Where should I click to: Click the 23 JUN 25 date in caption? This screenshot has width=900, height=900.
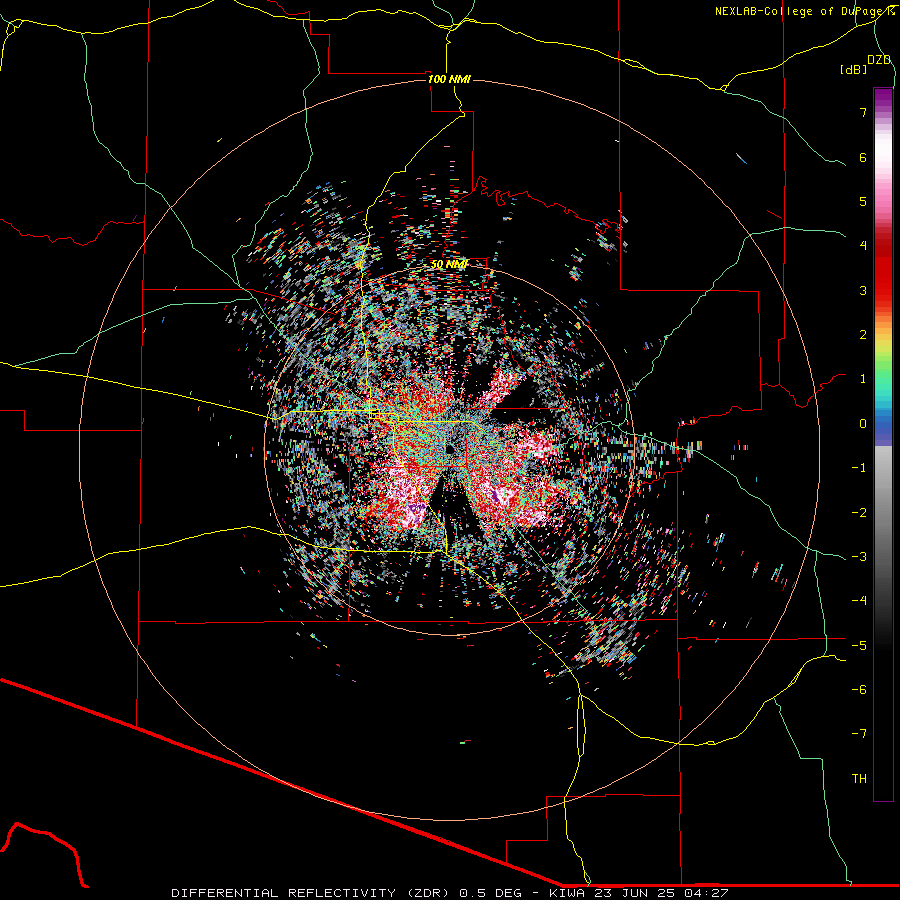click(x=634, y=893)
